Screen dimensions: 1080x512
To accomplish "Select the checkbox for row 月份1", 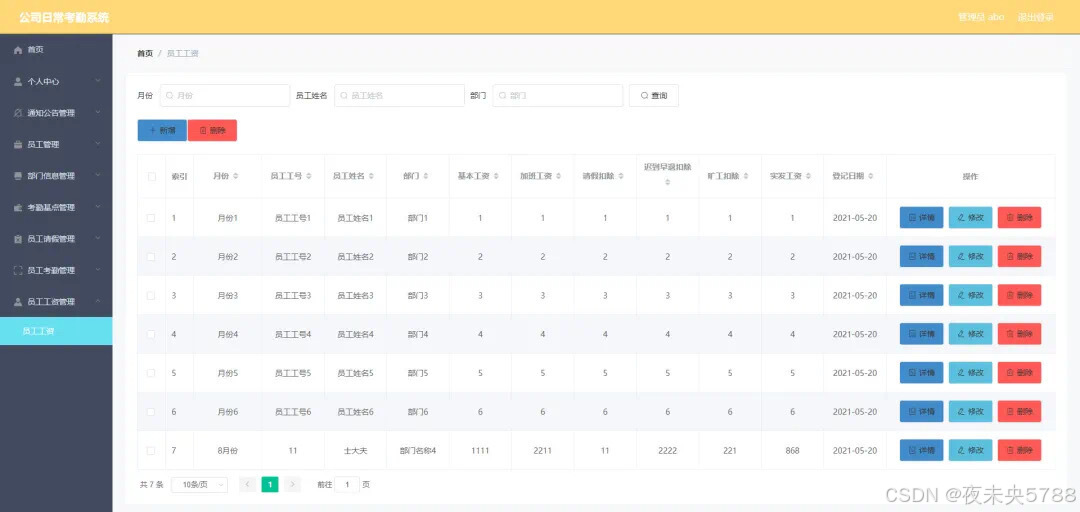I will coord(152,218).
